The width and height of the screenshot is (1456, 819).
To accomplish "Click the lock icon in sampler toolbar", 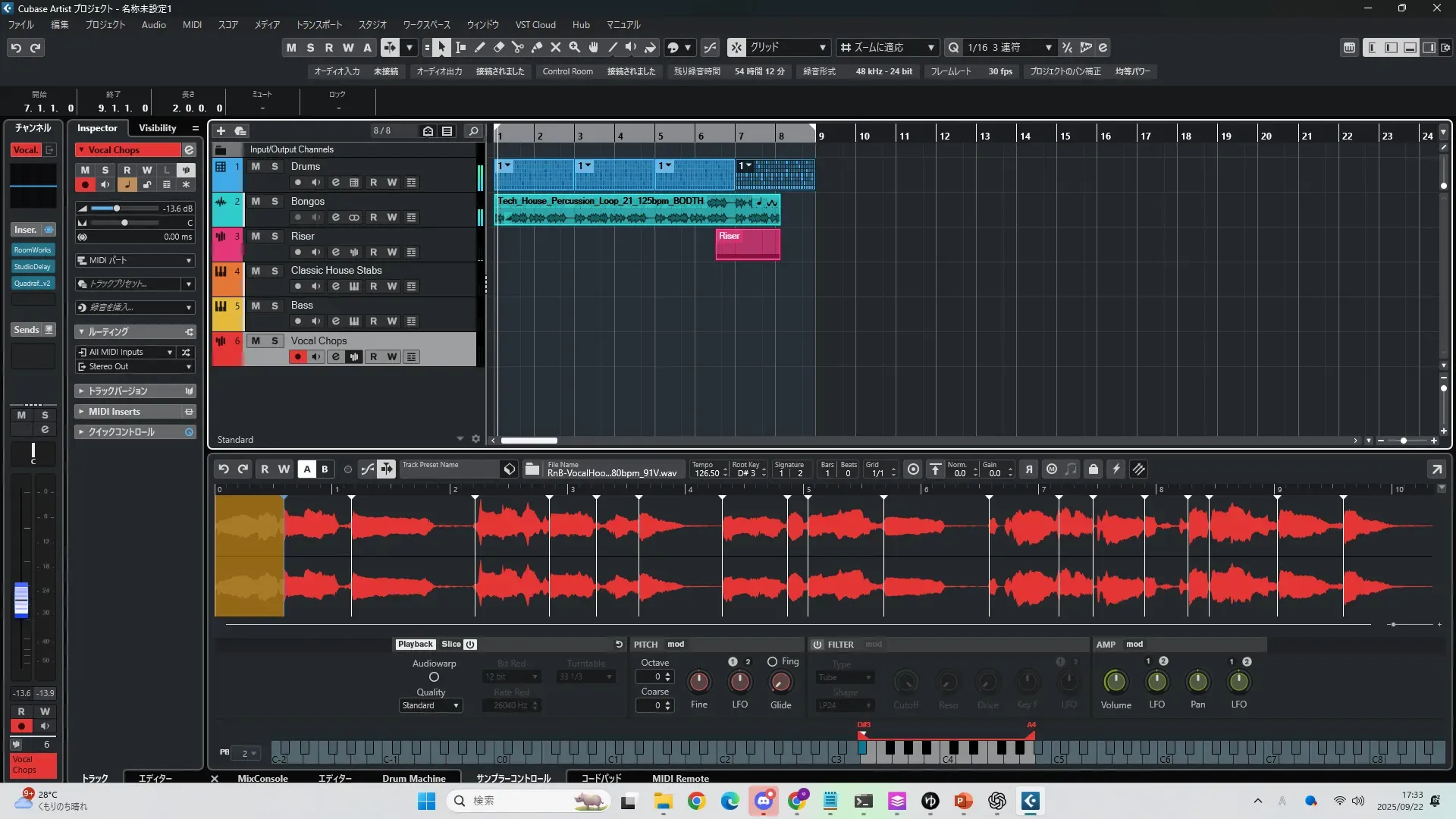I will click(1093, 469).
